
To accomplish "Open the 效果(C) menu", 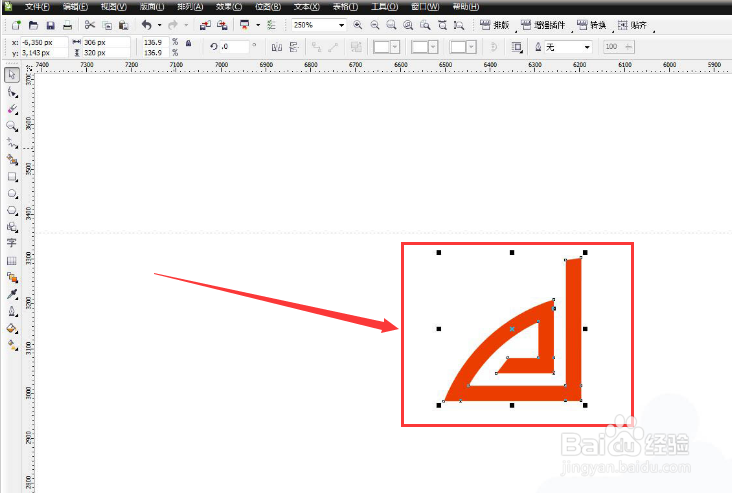I will tap(229, 7).
